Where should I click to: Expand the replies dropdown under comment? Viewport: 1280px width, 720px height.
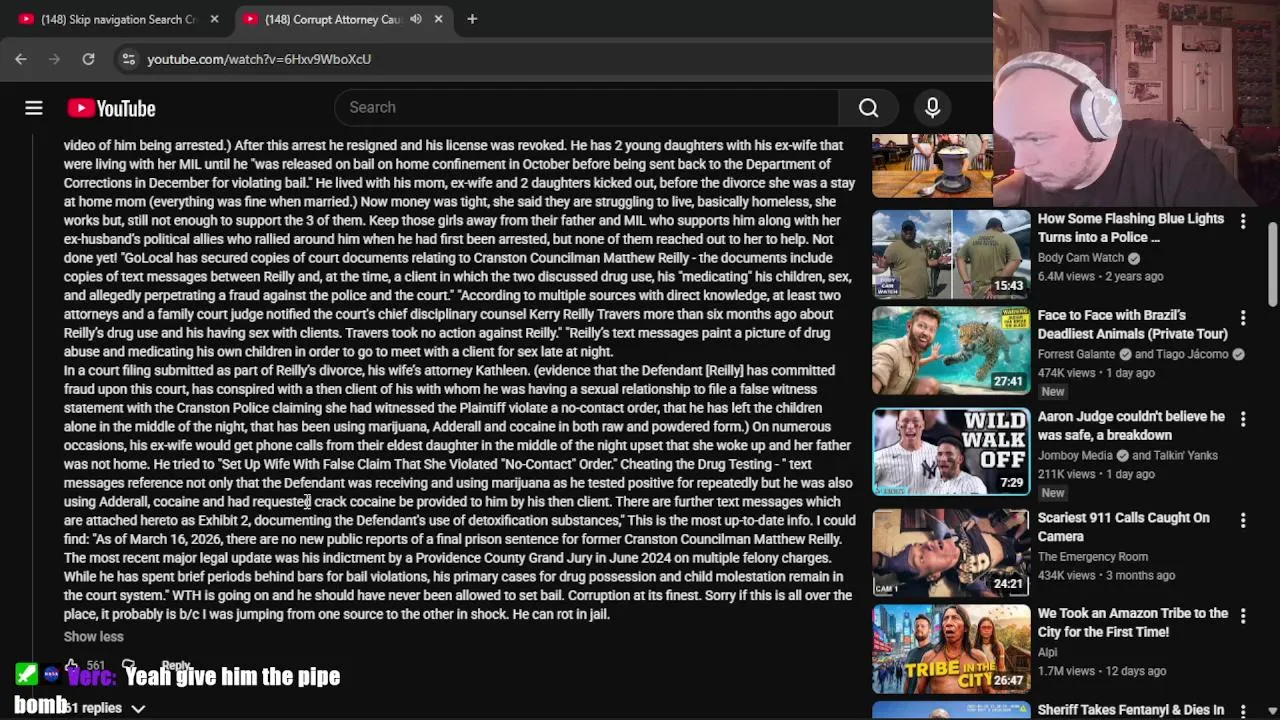point(105,708)
